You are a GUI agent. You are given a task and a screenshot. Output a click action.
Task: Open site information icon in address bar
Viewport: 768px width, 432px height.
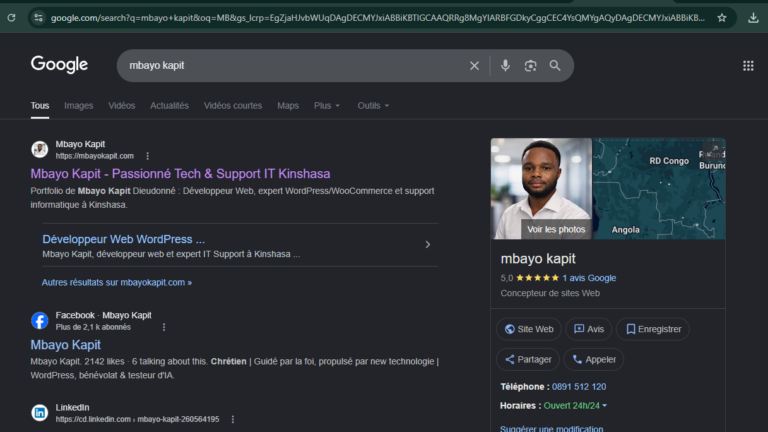coord(38,18)
